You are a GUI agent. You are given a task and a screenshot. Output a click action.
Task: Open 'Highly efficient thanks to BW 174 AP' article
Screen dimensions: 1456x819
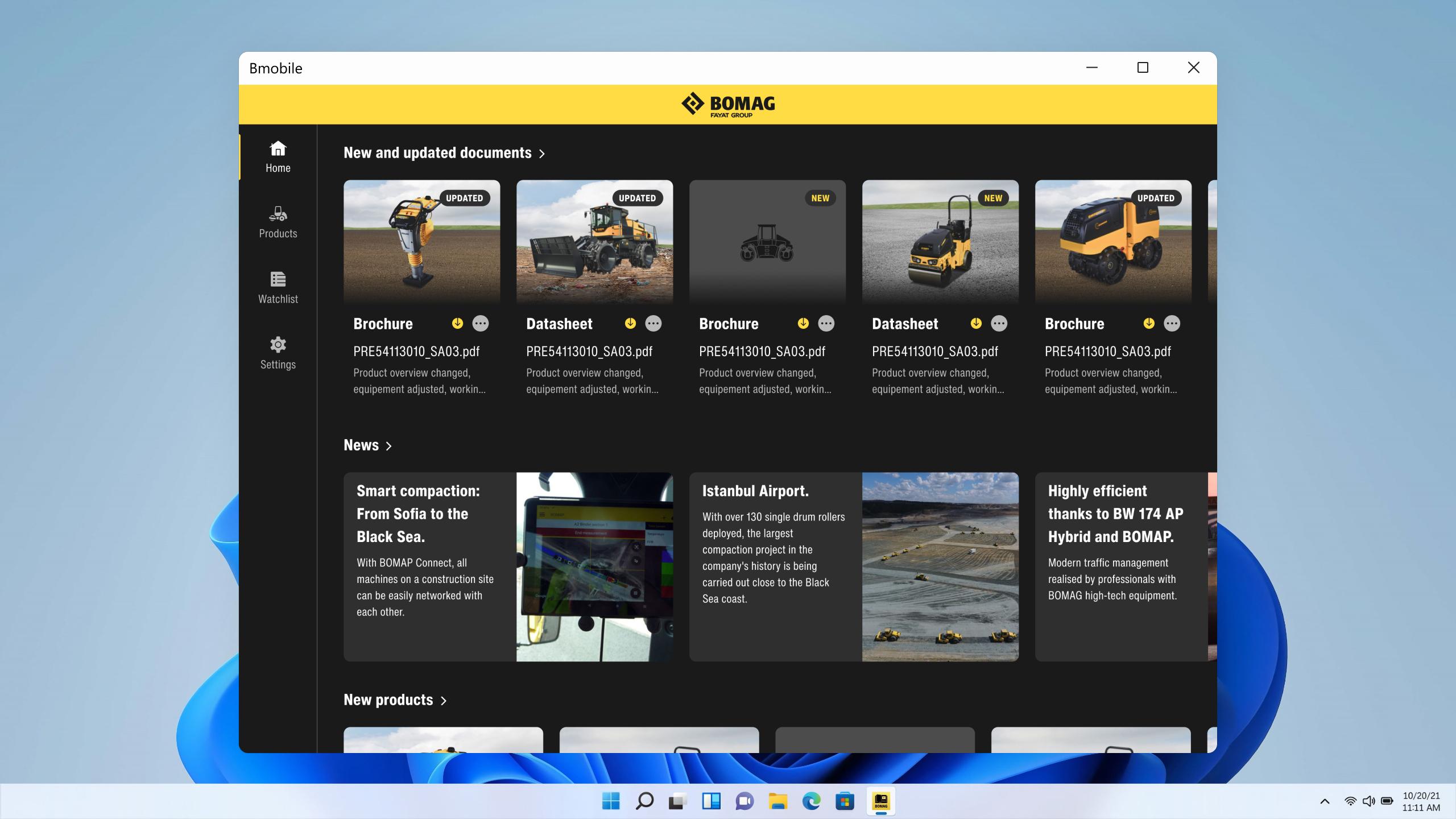(x=1115, y=514)
